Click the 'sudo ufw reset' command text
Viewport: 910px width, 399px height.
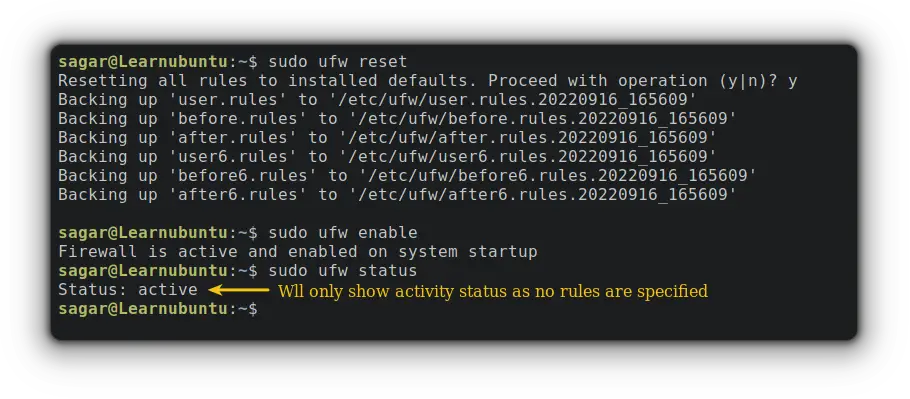coord(338,61)
